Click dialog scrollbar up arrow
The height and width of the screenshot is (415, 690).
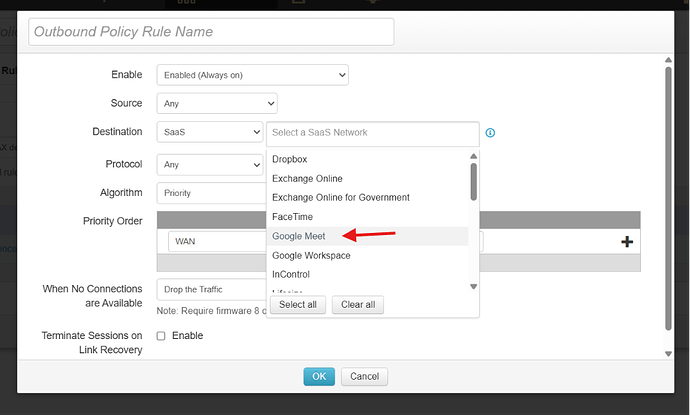click(668, 60)
